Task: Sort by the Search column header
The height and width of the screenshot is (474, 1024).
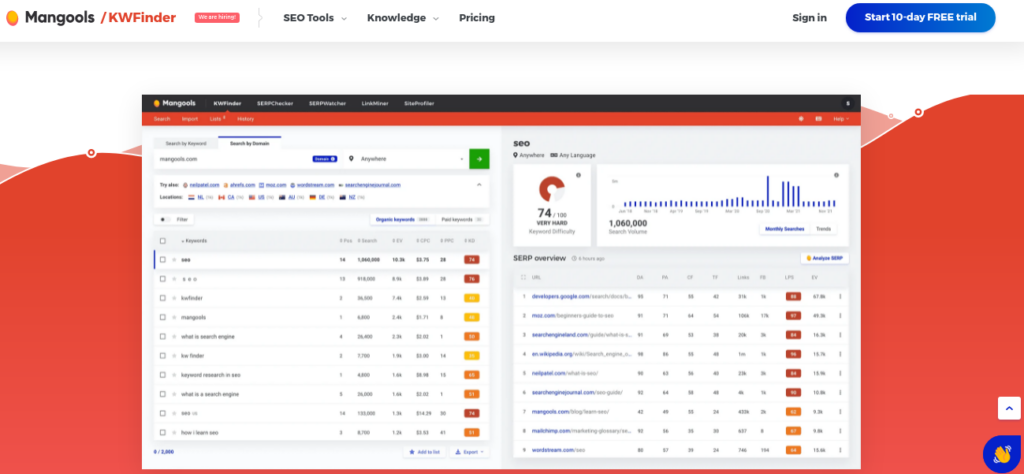Action: click(368, 241)
